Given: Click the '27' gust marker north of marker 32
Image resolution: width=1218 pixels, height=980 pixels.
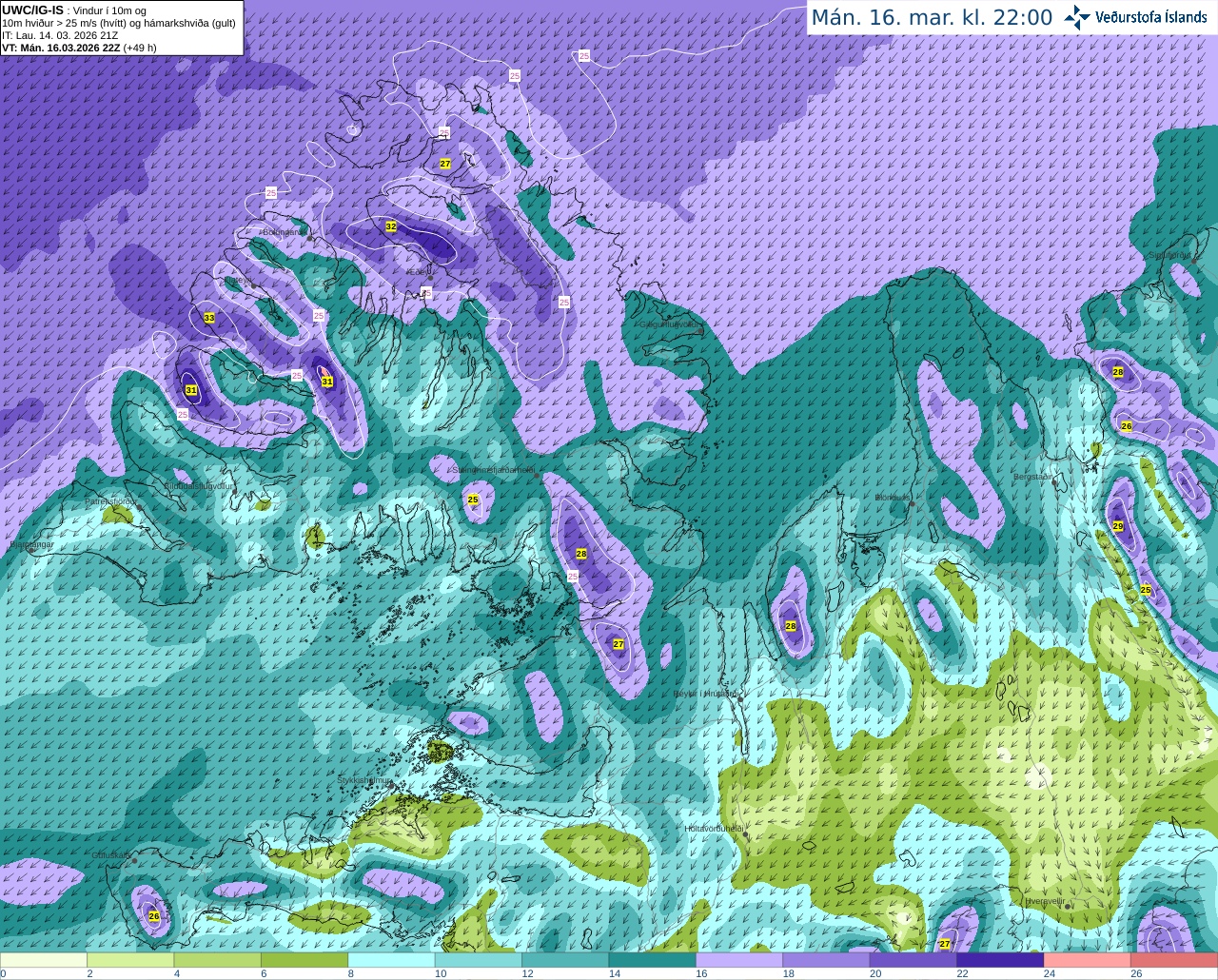Looking at the screenshot, I should 445,164.
